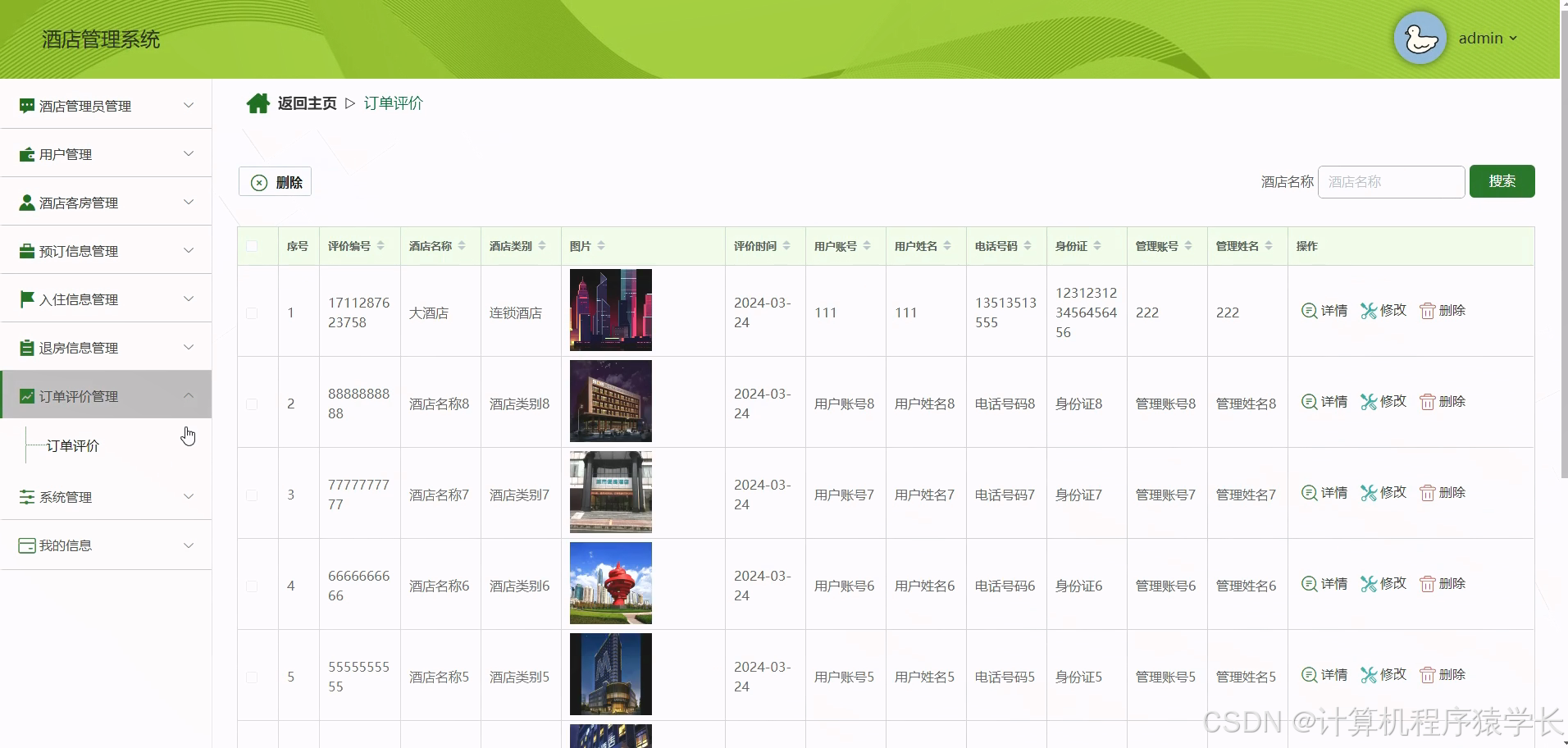This screenshot has width=1568, height=748.
Task: Sort by 管理姓名 column sort arrows
Action: [x=1269, y=246]
